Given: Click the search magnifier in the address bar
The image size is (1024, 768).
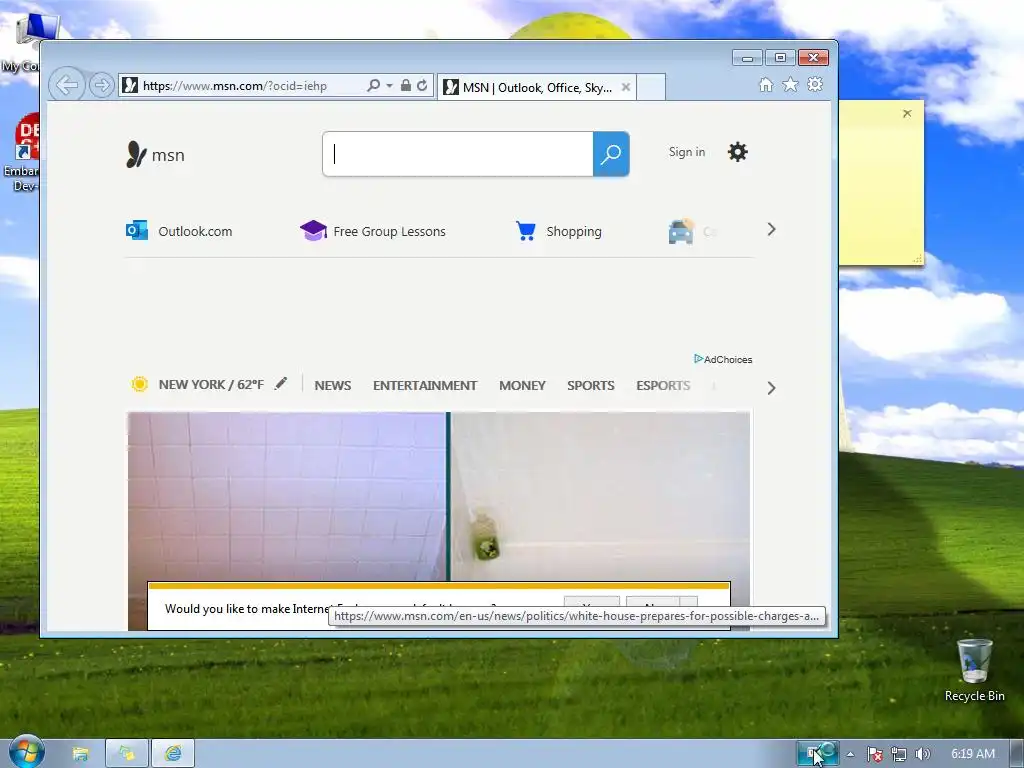Looking at the screenshot, I should coord(373,86).
